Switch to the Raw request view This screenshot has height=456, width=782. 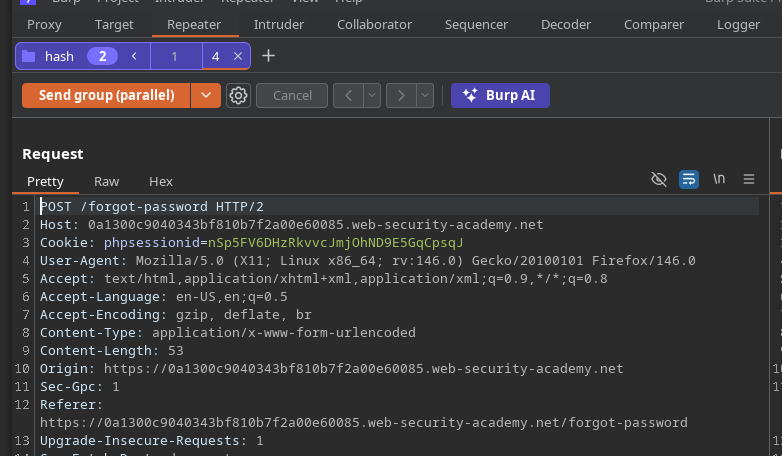106,181
